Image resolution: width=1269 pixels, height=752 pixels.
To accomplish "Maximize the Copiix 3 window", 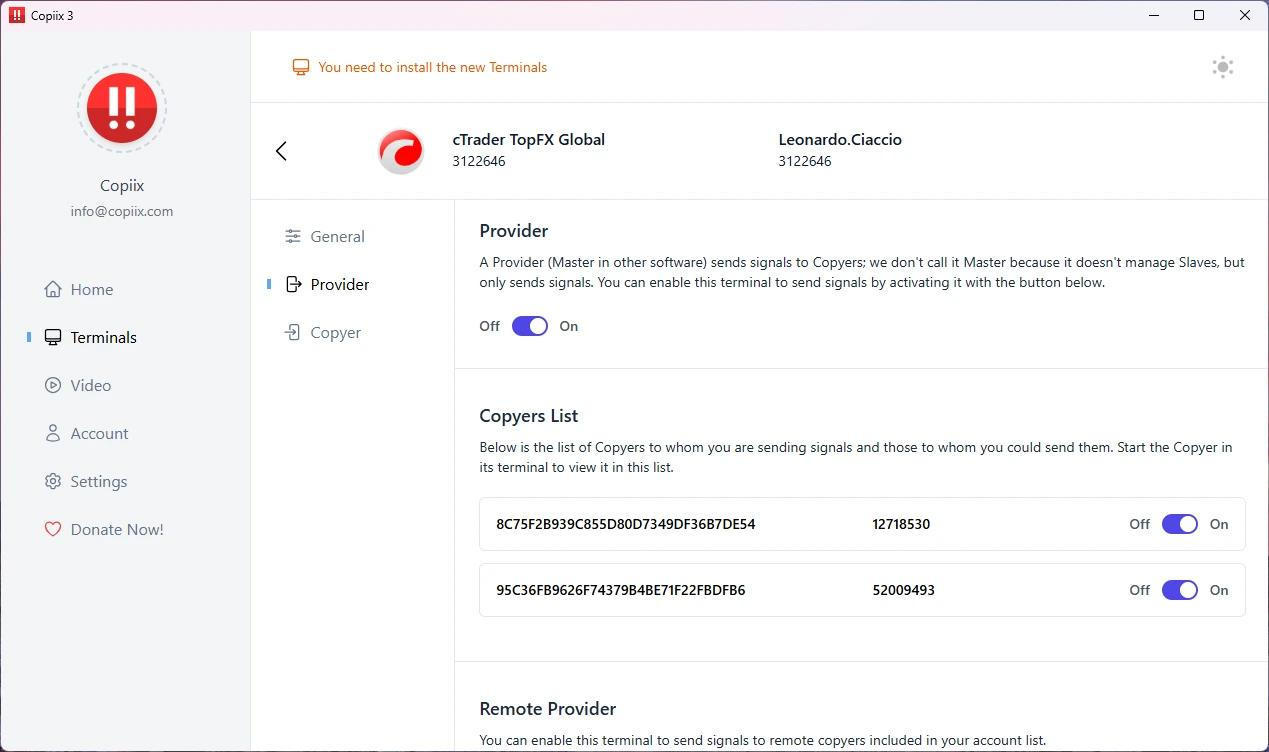I will pos(1199,15).
